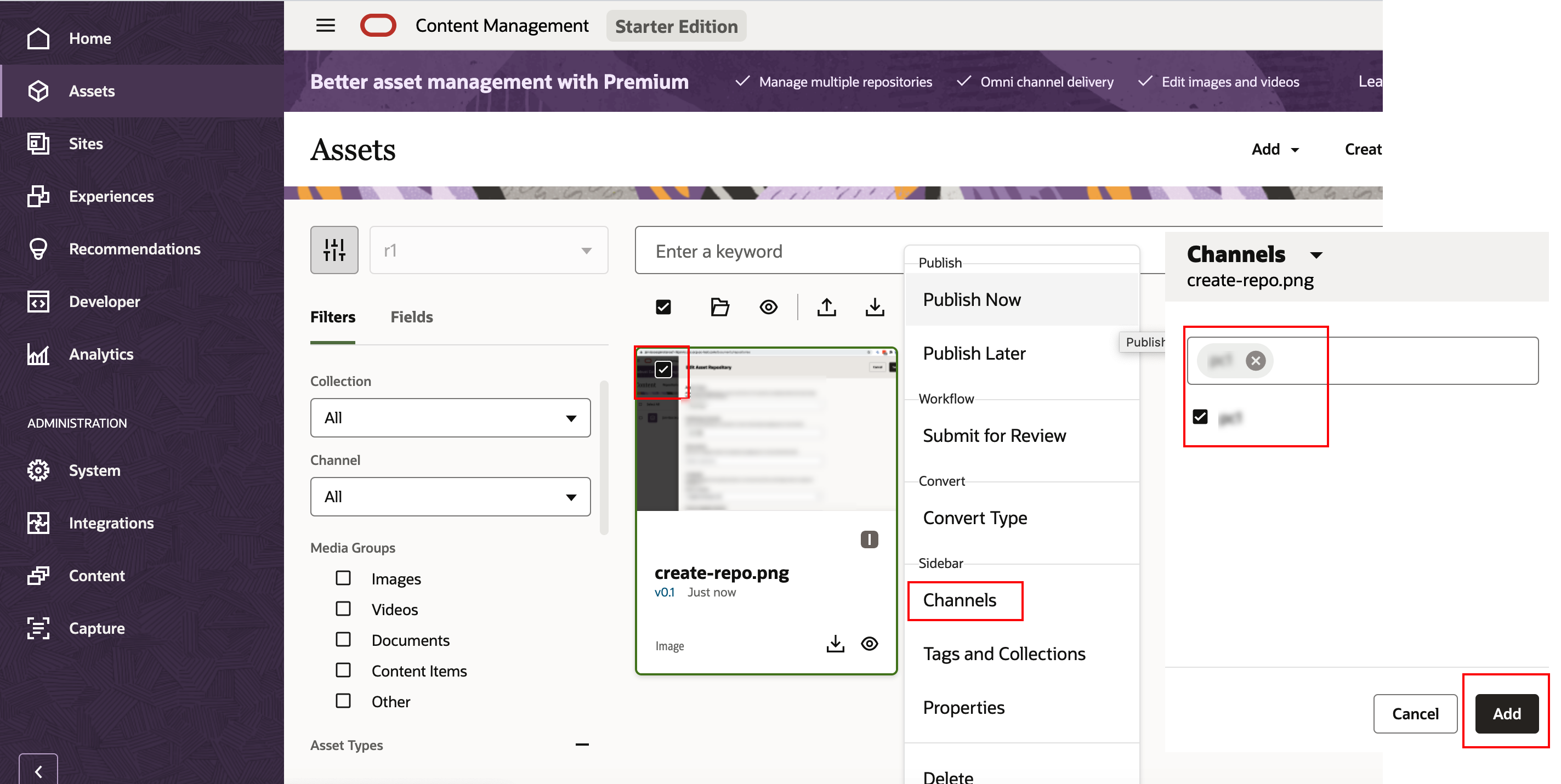The width and height of the screenshot is (1561, 784).
Task: Open the Collection dropdown
Action: coord(450,417)
